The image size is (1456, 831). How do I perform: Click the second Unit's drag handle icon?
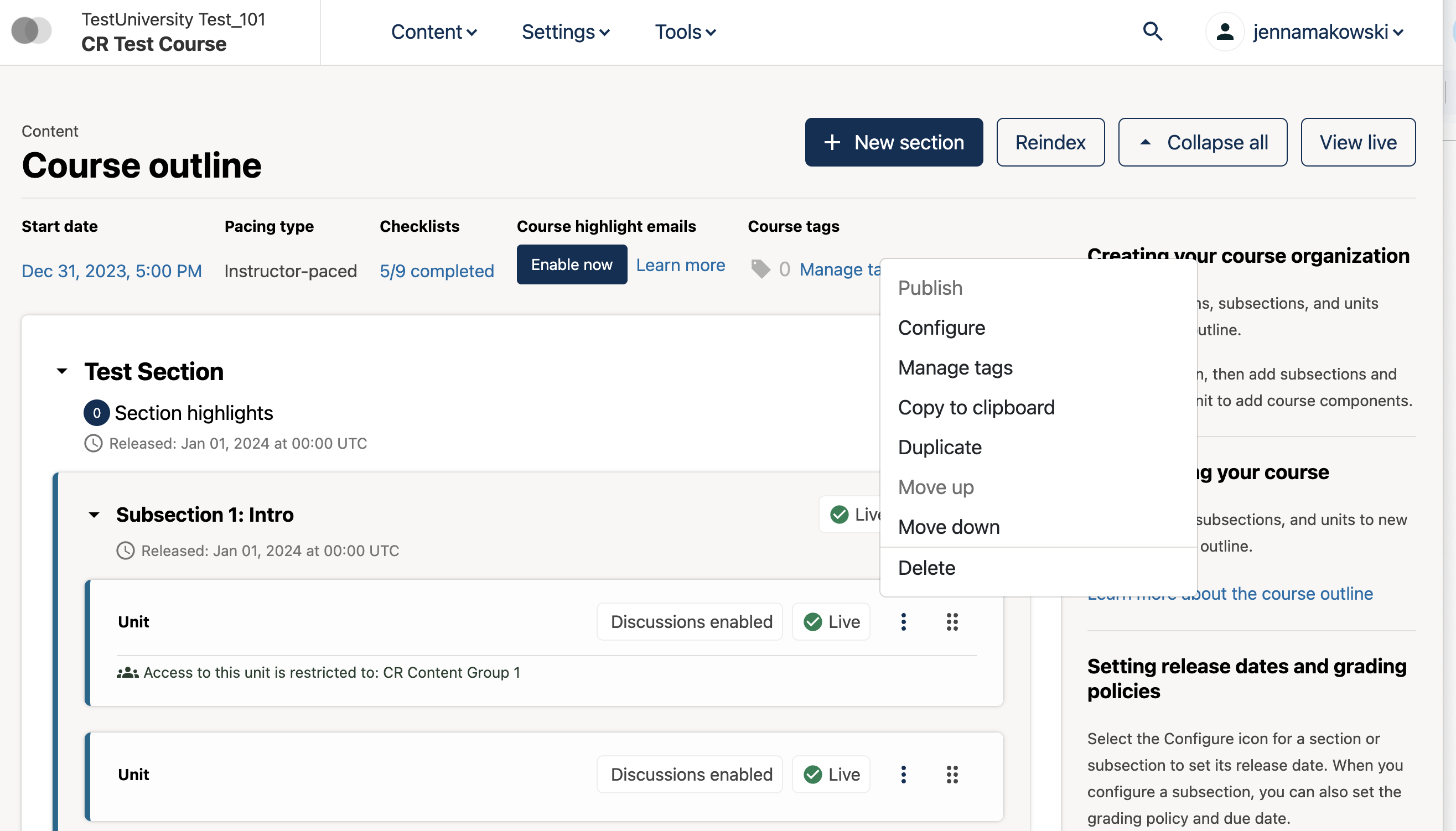[951, 775]
